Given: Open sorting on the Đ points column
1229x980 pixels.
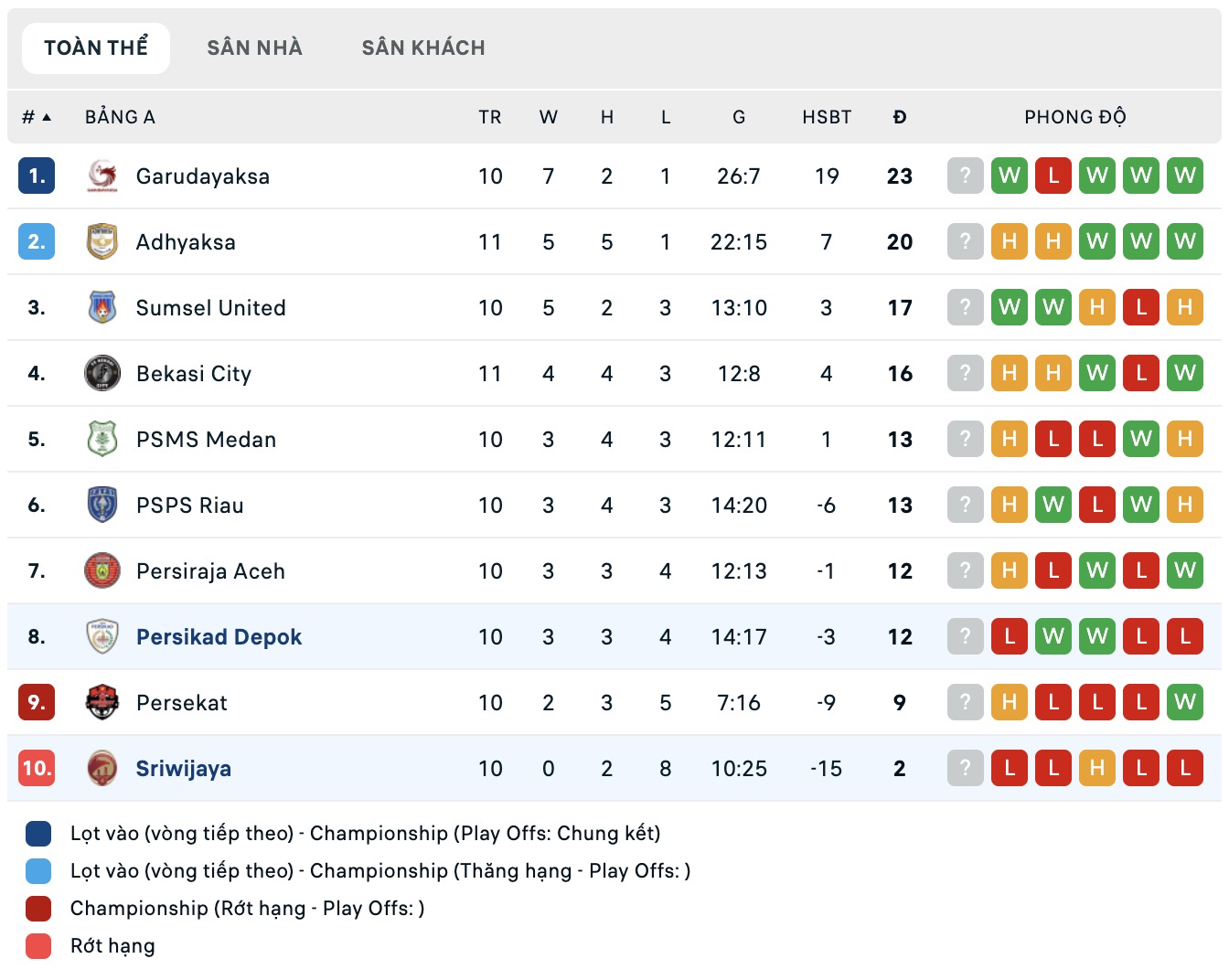Looking at the screenshot, I should tap(900, 116).
